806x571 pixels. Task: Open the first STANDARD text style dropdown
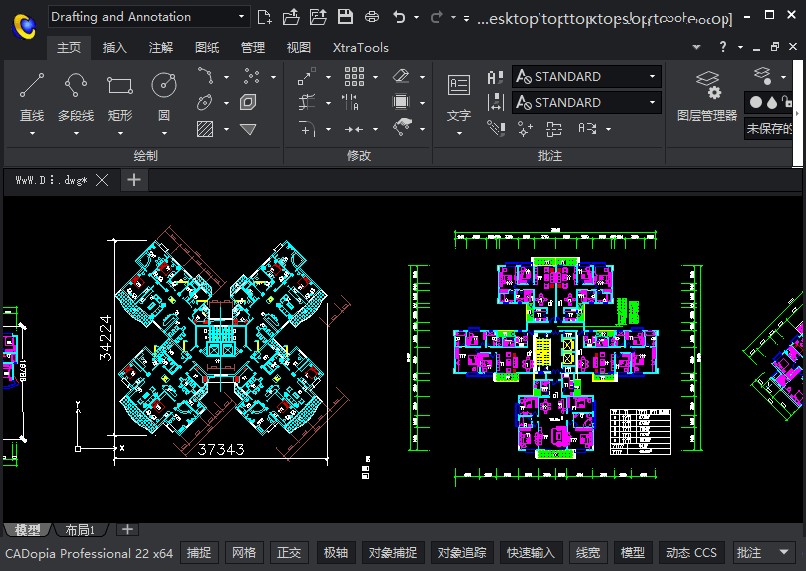point(587,76)
